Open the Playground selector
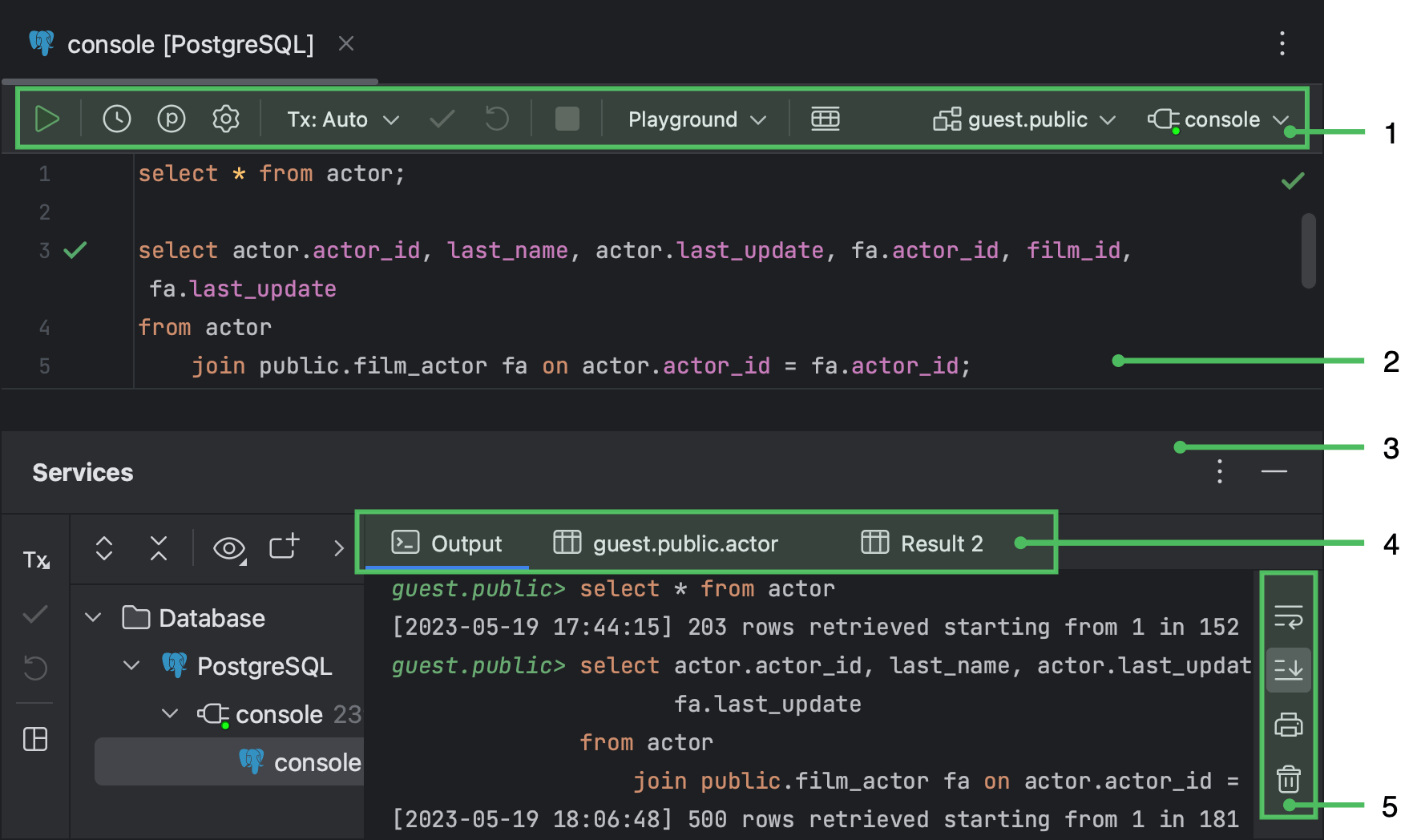 (x=694, y=119)
